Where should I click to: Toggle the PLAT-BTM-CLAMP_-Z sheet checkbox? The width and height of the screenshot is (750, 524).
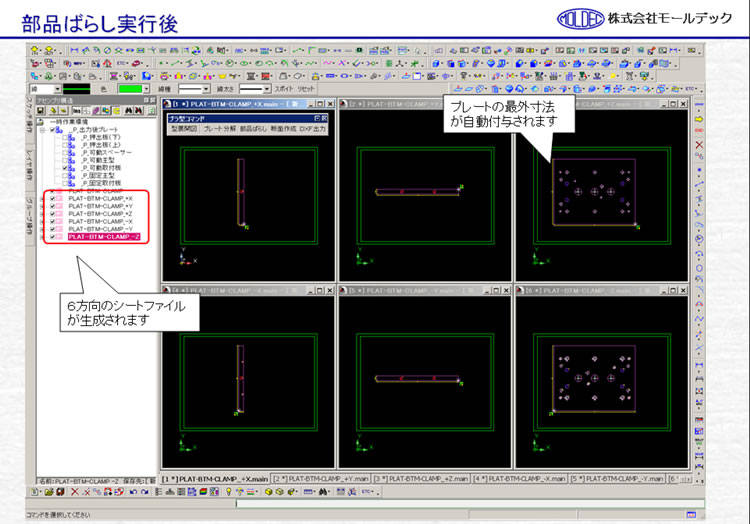click(53, 237)
